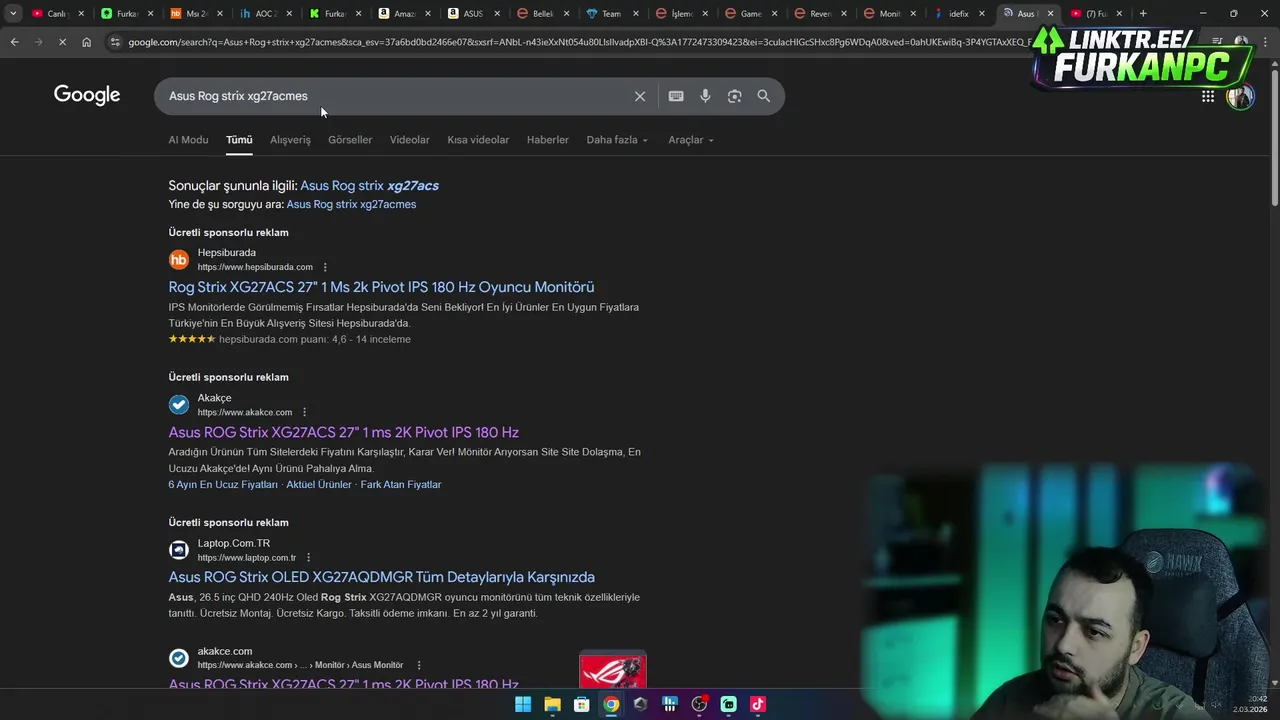Go back using the browser back arrow
Image resolution: width=1280 pixels, height=720 pixels.
pos(14,42)
